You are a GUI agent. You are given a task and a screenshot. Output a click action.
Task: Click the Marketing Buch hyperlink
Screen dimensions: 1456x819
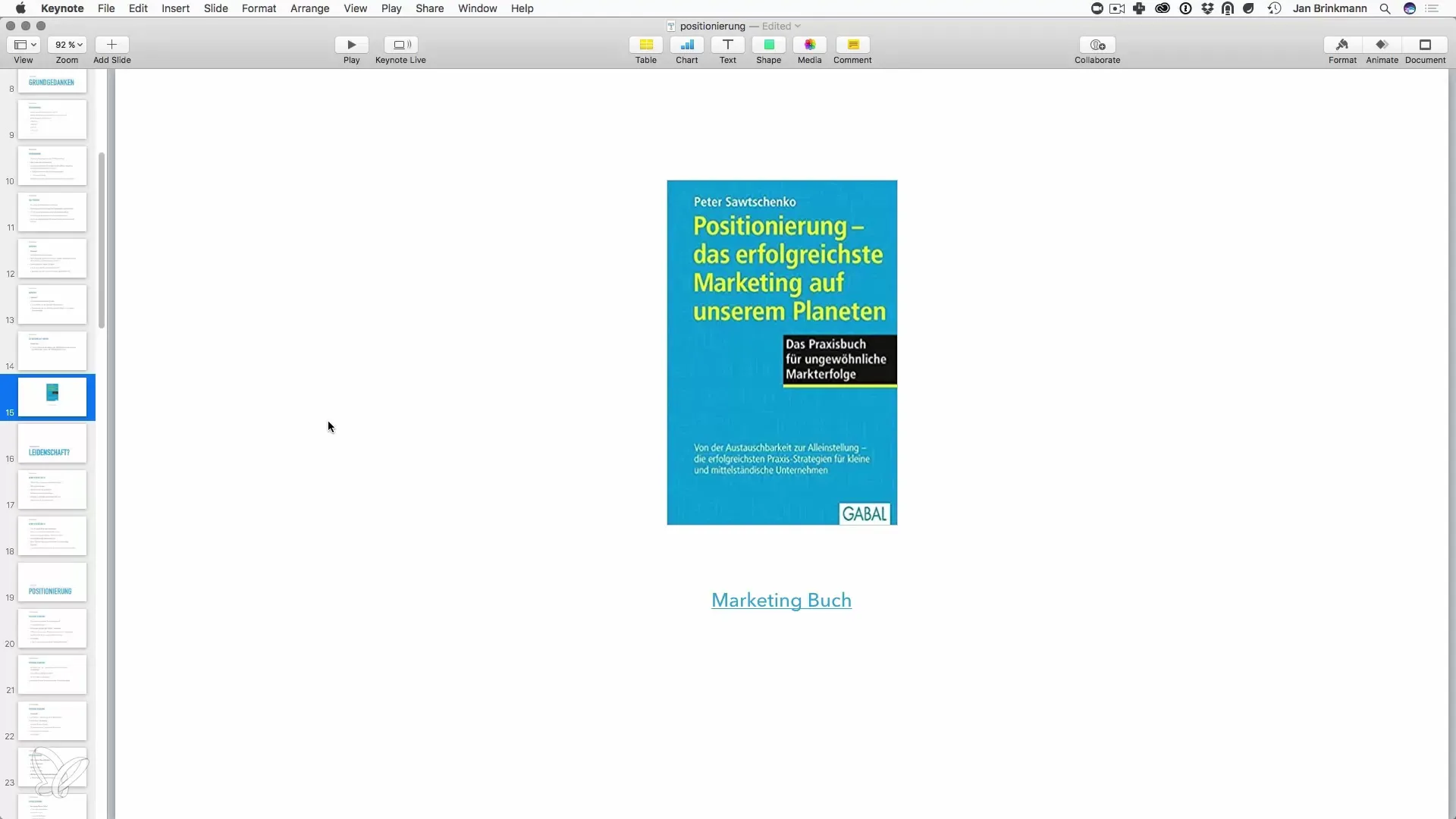click(781, 600)
